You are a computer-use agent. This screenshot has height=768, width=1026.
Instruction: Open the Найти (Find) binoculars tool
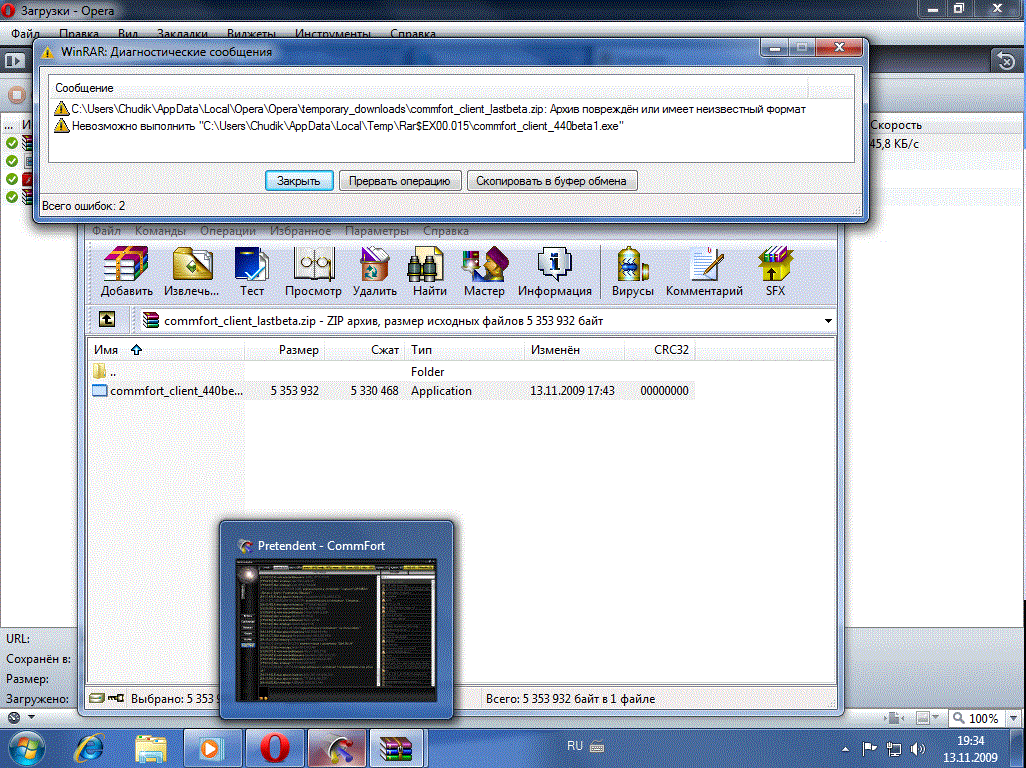[429, 272]
